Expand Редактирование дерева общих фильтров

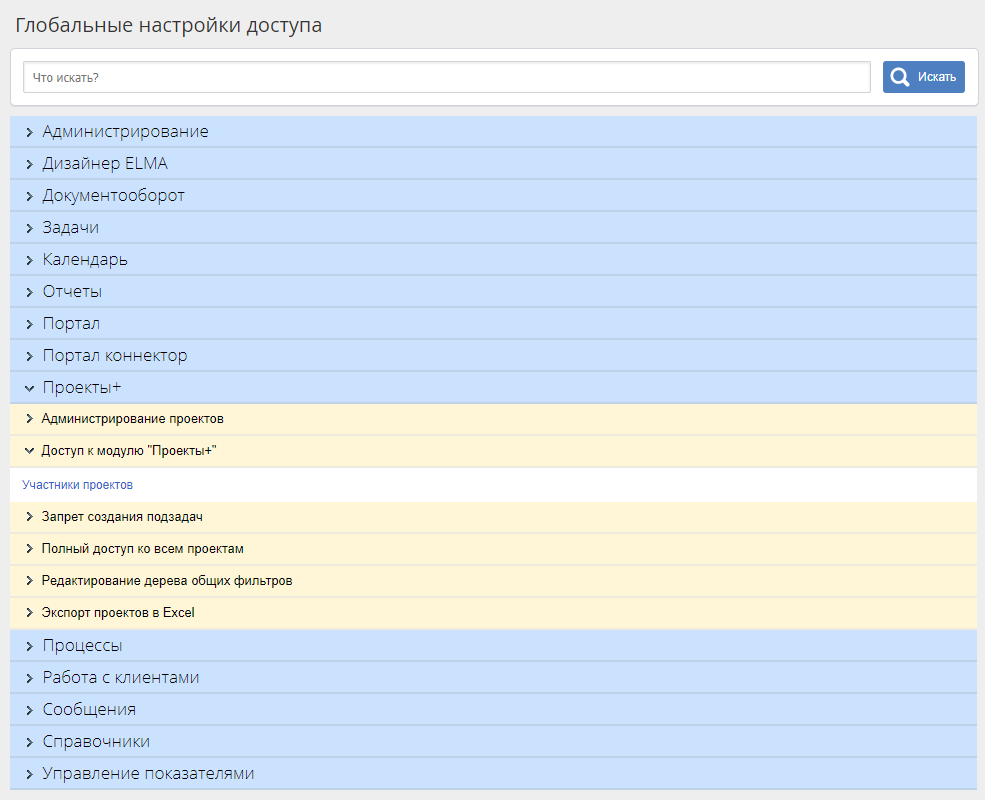click(x=166, y=581)
